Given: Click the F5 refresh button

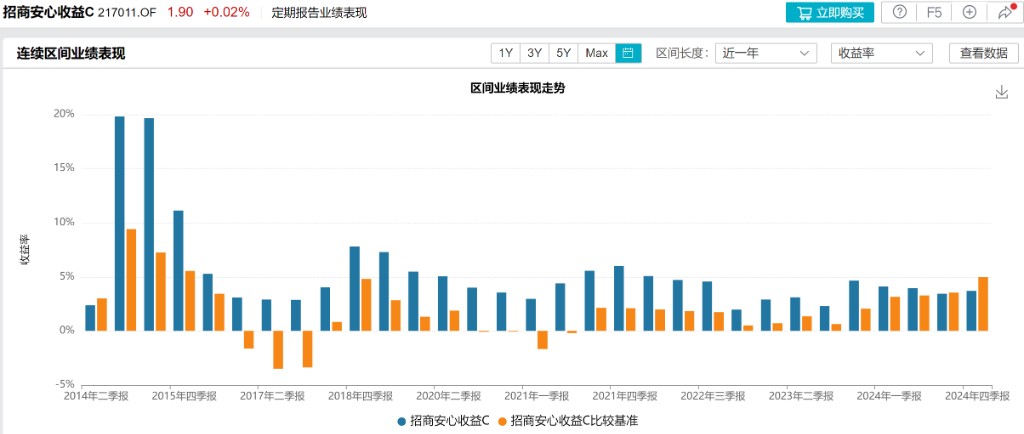Looking at the screenshot, I should pyautogui.click(x=934, y=12).
